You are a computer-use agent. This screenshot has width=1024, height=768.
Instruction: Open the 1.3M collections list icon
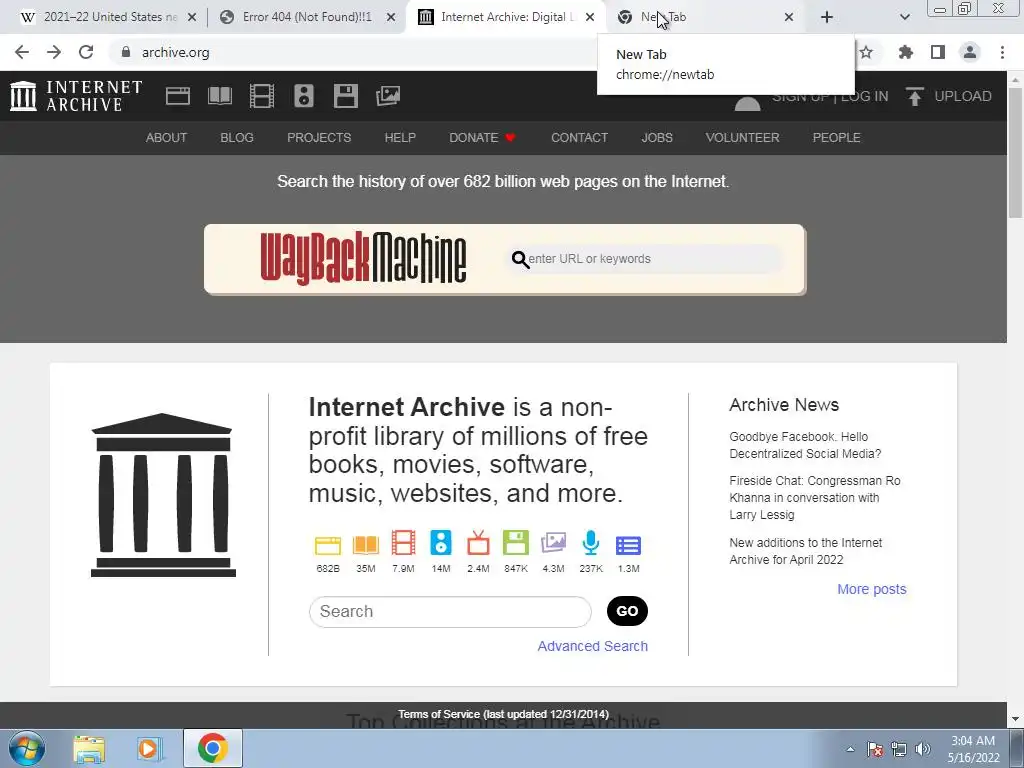click(x=628, y=545)
